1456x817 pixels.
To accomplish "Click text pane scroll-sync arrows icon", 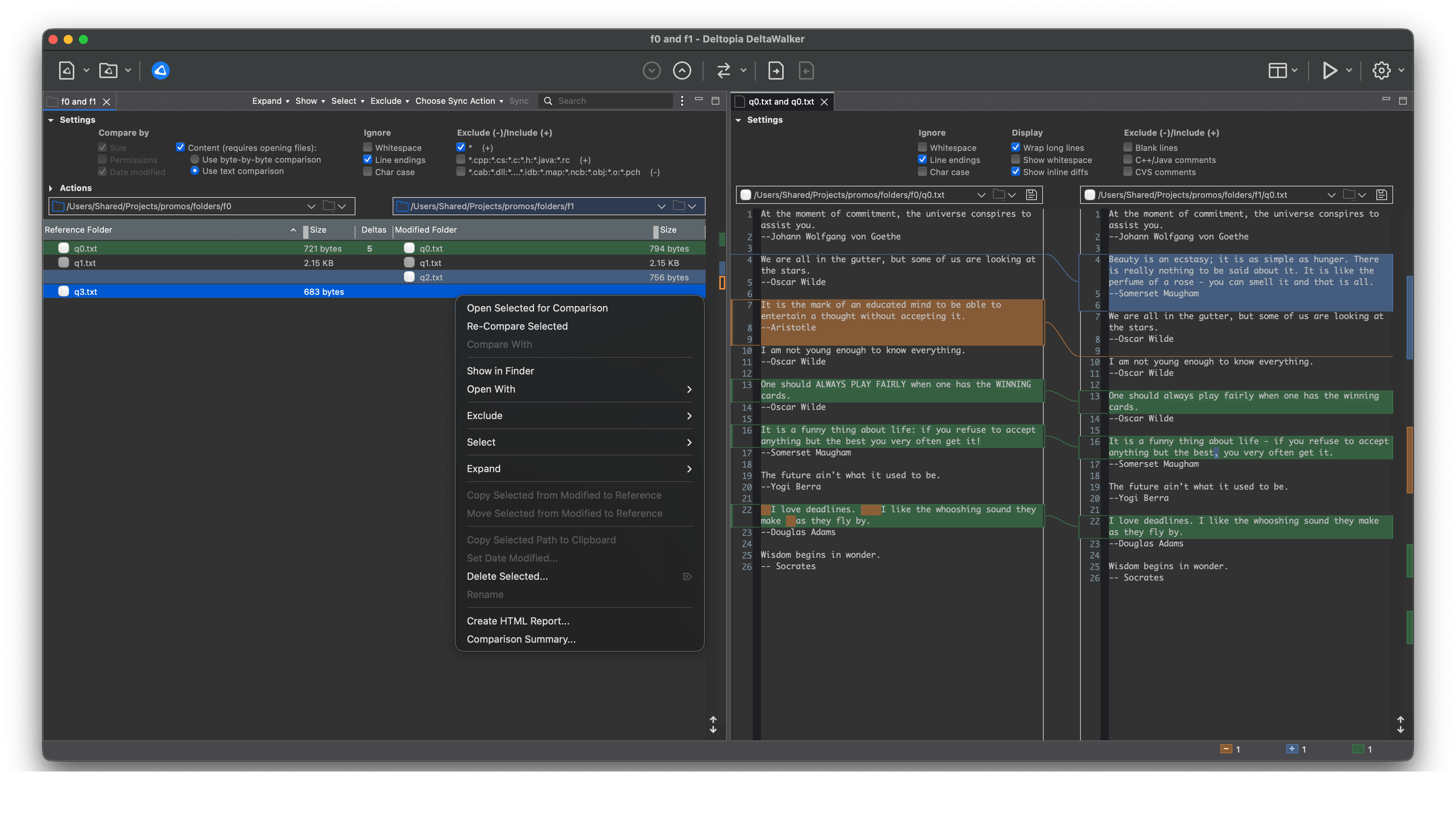I will tap(1400, 724).
